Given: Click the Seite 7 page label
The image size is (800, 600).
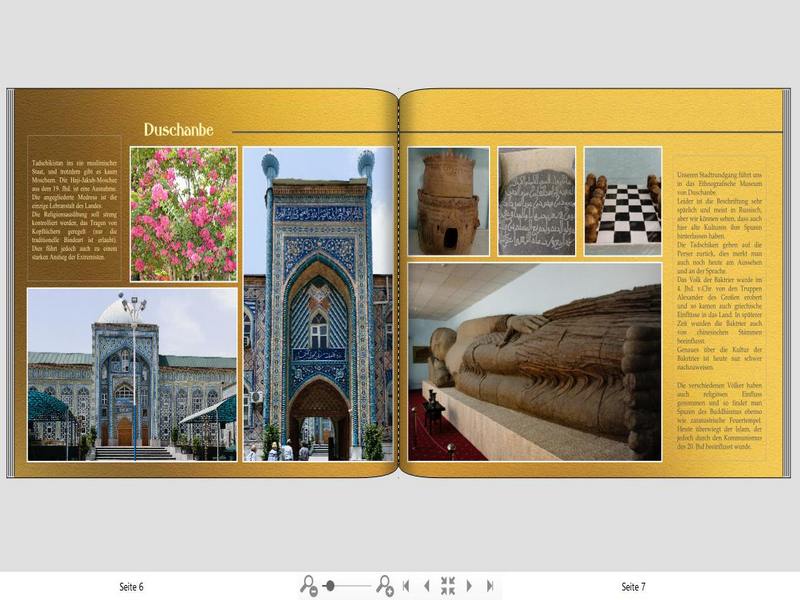Looking at the screenshot, I should coord(633,587).
